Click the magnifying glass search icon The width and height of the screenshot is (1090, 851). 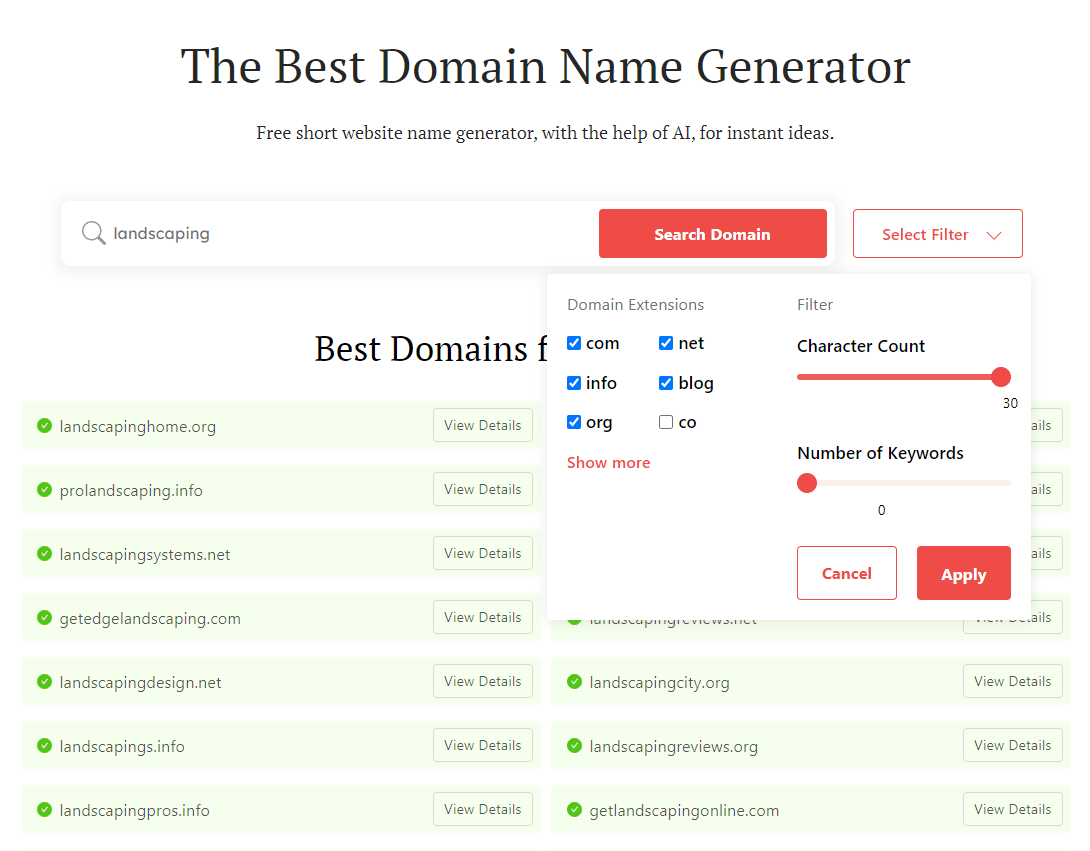[93, 234]
